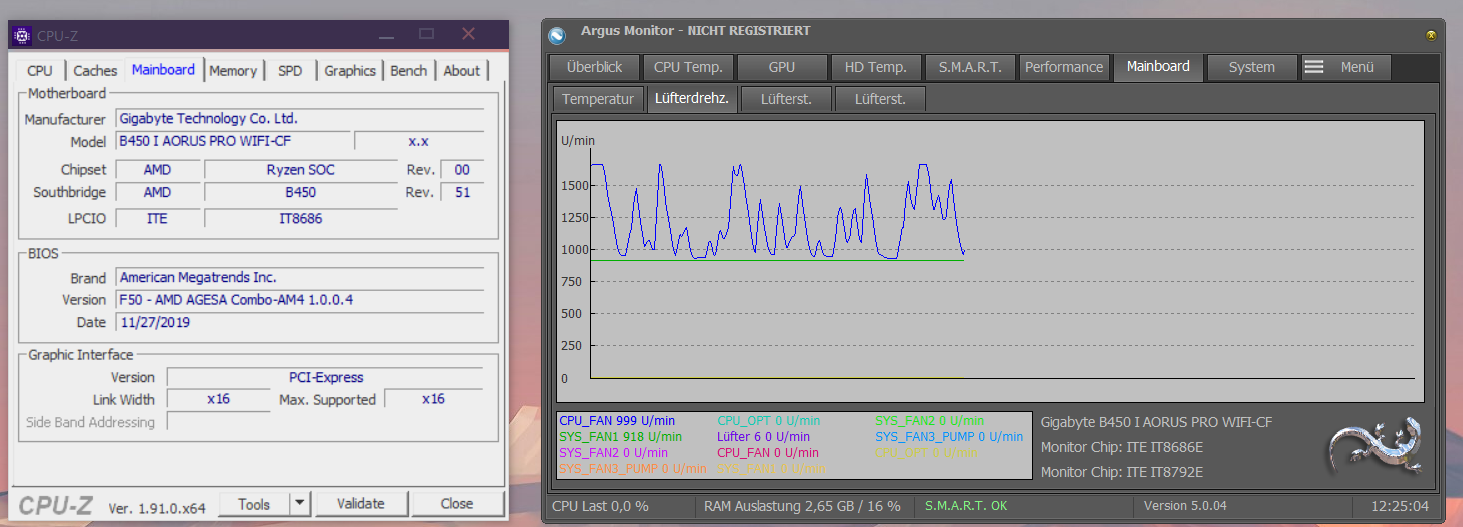Screen dimensions: 1463x527
Task: Click the cyan CPU_OPT 0 U/min legend entry
Action: tap(768, 421)
